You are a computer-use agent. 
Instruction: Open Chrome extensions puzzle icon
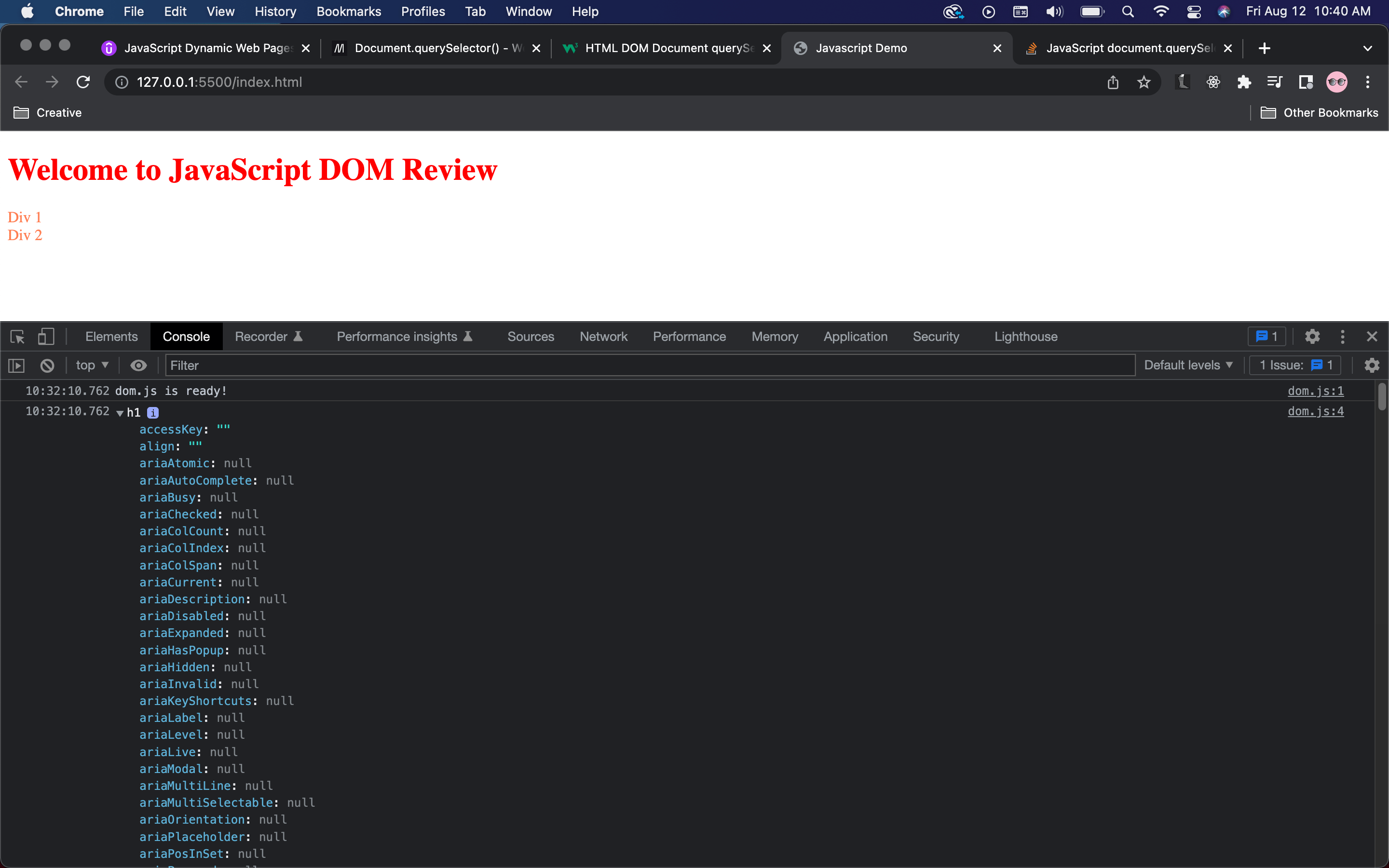tap(1244, 81)
